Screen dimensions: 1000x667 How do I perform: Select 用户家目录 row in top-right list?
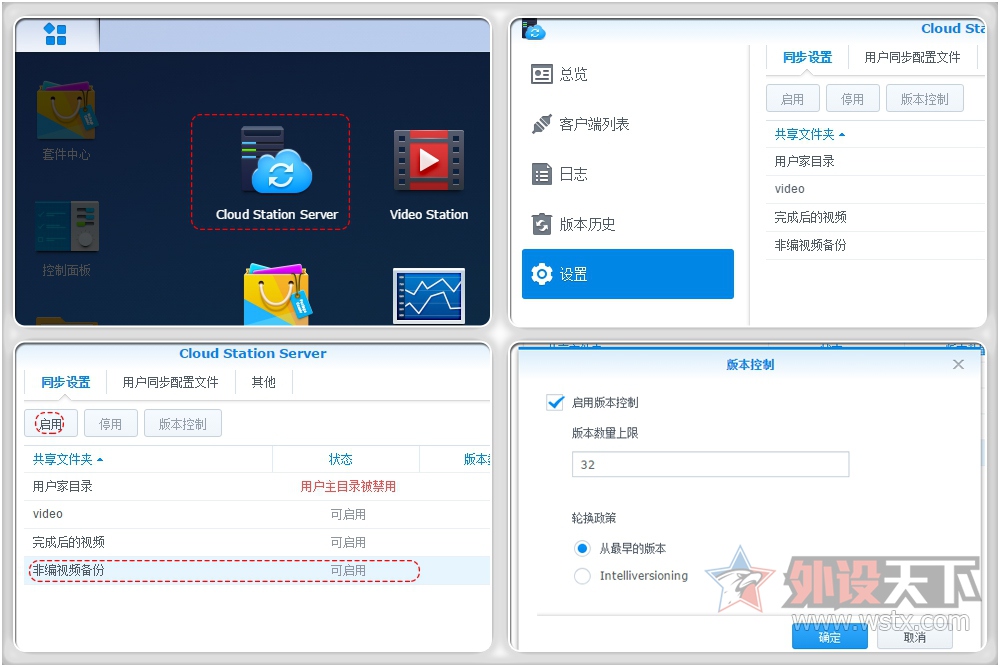coord(875,161)
